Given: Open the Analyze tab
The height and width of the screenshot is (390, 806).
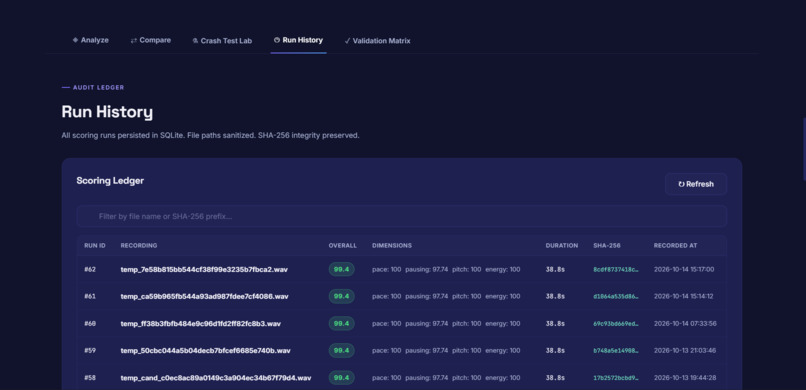Looking at the screenshot, I should [x=90, y=40].
